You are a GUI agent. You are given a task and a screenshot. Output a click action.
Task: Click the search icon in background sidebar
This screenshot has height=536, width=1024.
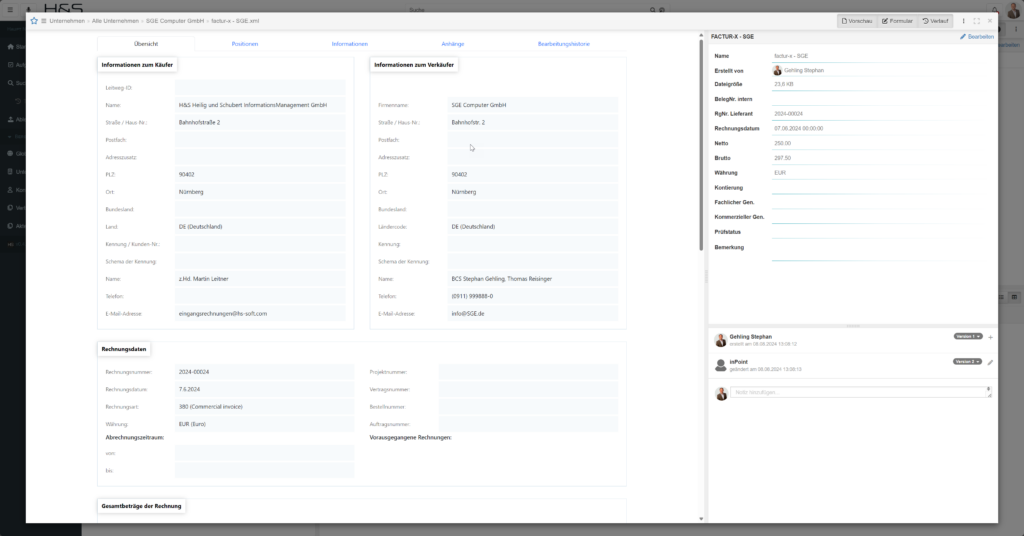[x=10, y=83]
